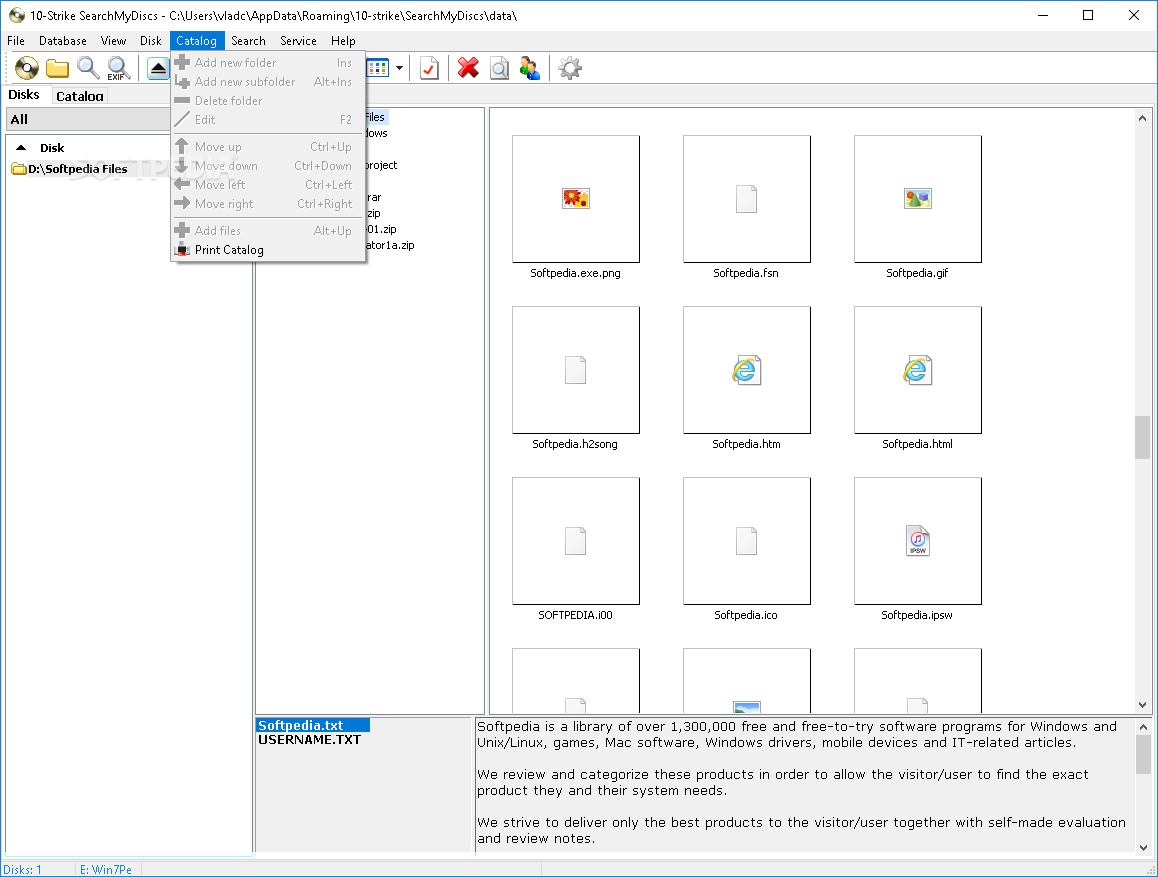Click Move up menu entry
1158x877 pixels.
(x=269, y=147)
